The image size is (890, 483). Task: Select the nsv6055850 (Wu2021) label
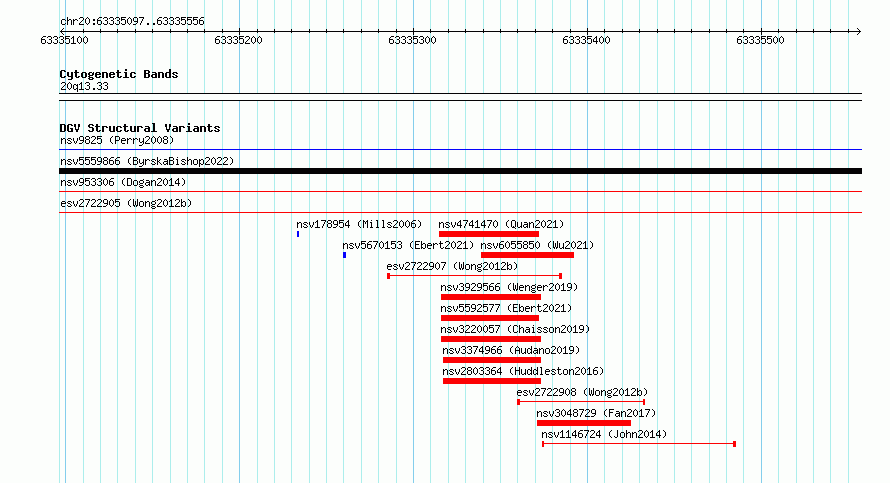(x=537, y=245)
